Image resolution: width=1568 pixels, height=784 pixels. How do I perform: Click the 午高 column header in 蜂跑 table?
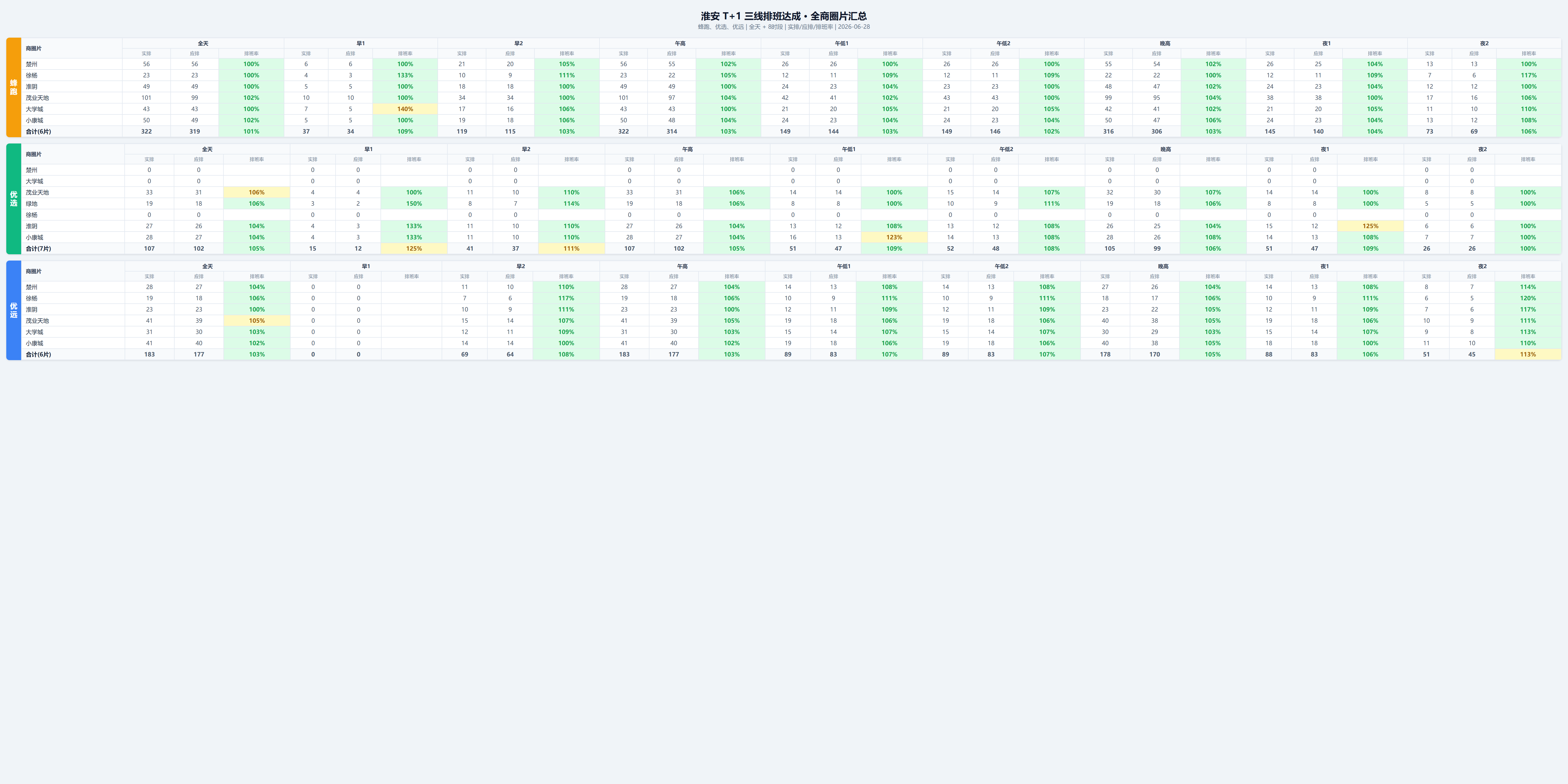(680, 43)
